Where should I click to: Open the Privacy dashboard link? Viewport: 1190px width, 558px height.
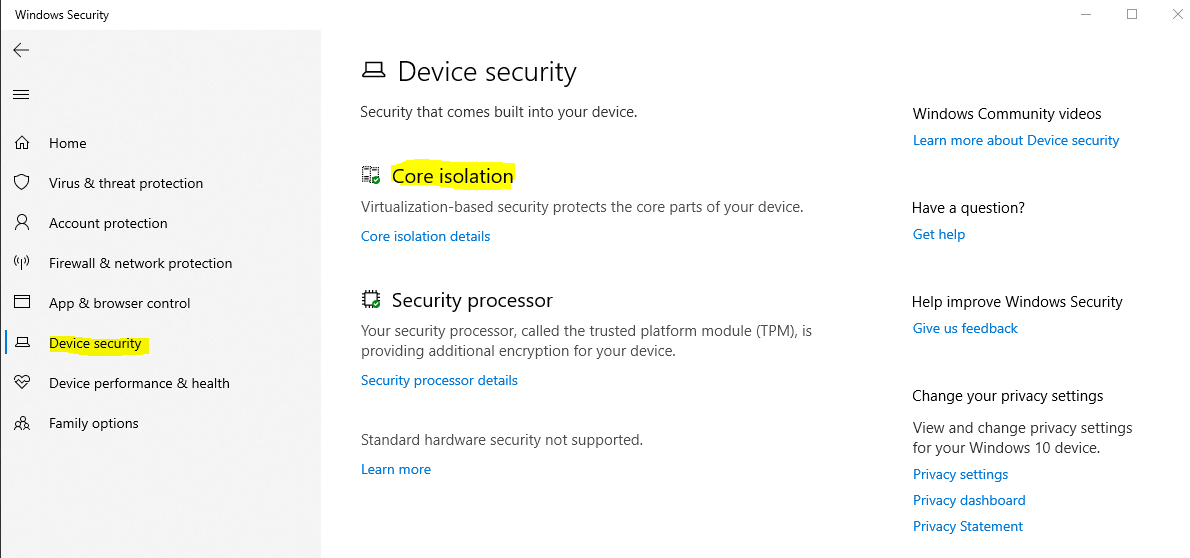coord(969,500)
